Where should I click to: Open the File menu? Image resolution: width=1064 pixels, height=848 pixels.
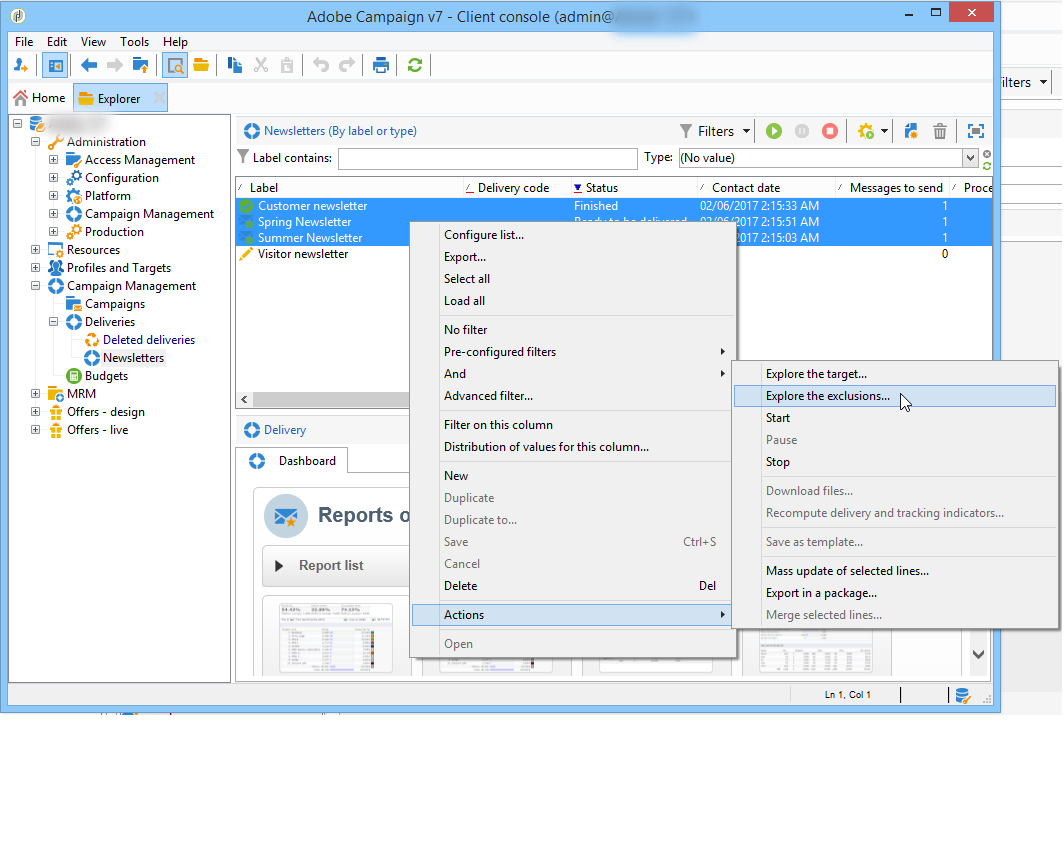[24, 42]
